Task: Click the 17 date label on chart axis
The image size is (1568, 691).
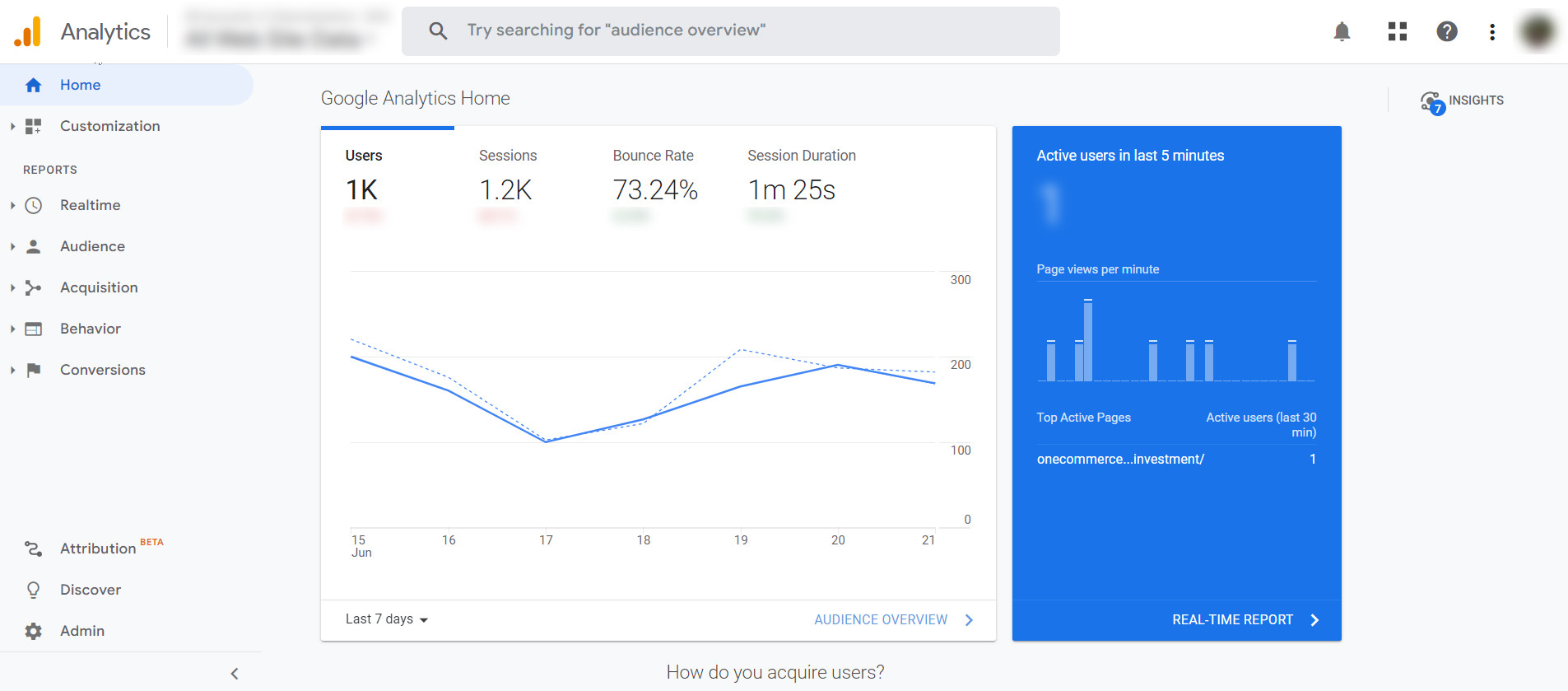Action: pos(546,540)
